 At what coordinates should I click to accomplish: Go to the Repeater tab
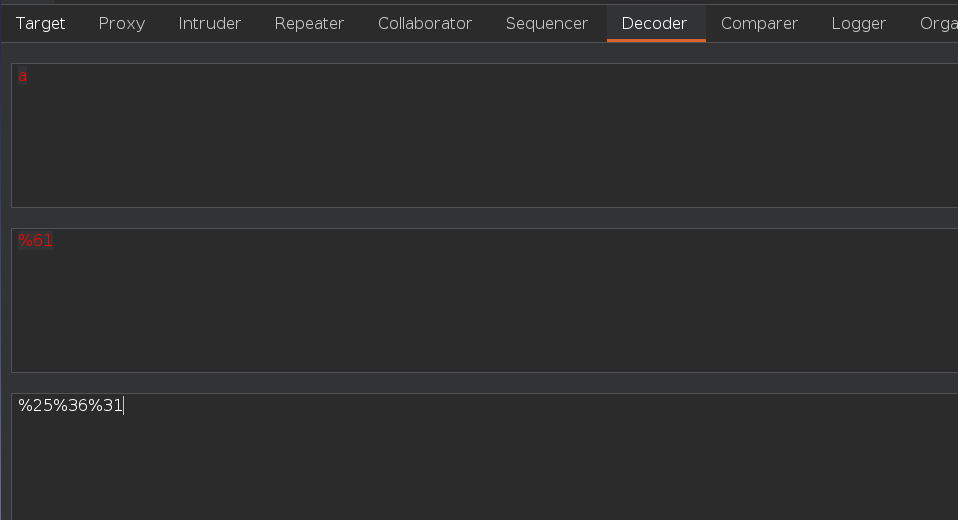click(309, 23)
